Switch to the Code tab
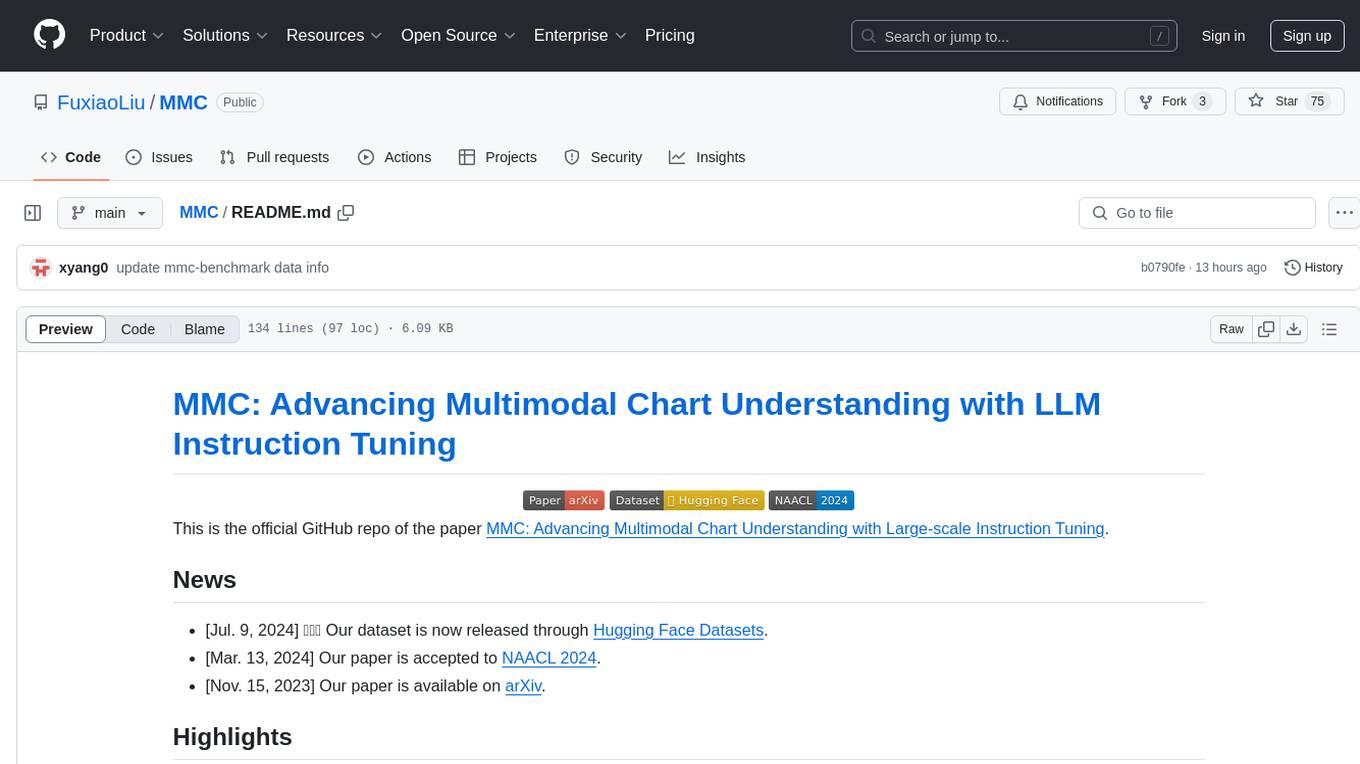This screenshot has height=764, width=1360. (x=71, y=157)
